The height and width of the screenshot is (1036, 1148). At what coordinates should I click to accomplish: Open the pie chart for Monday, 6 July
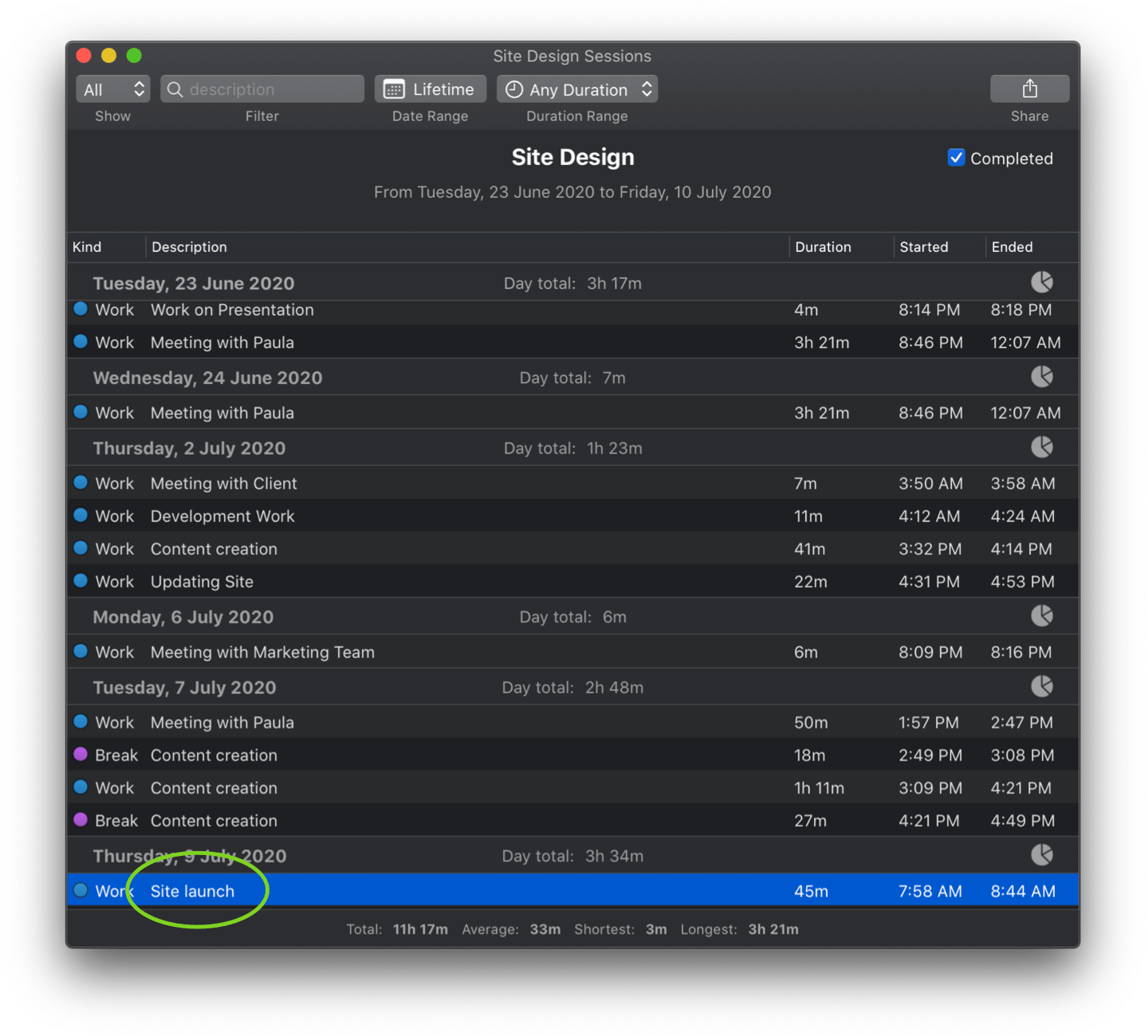point(1042,615)
